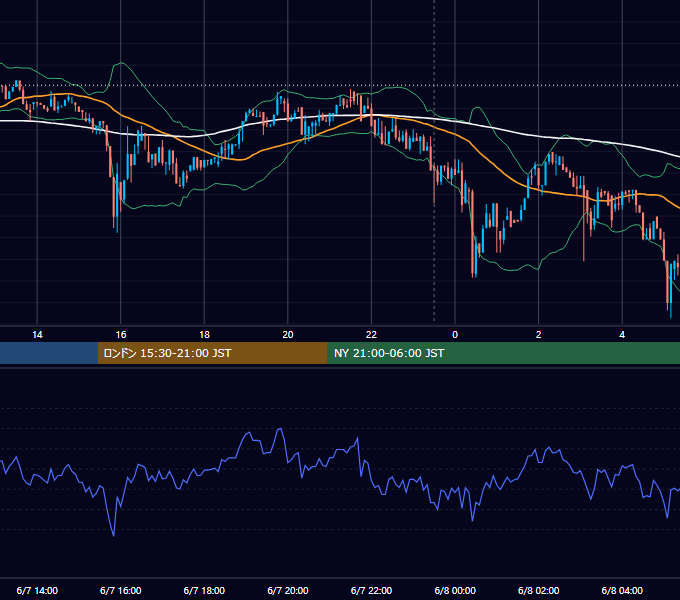680x600 pixels.
Task: Click the ロンドン 15:30-21:00 JST session bar
Action: pos(212,353)
